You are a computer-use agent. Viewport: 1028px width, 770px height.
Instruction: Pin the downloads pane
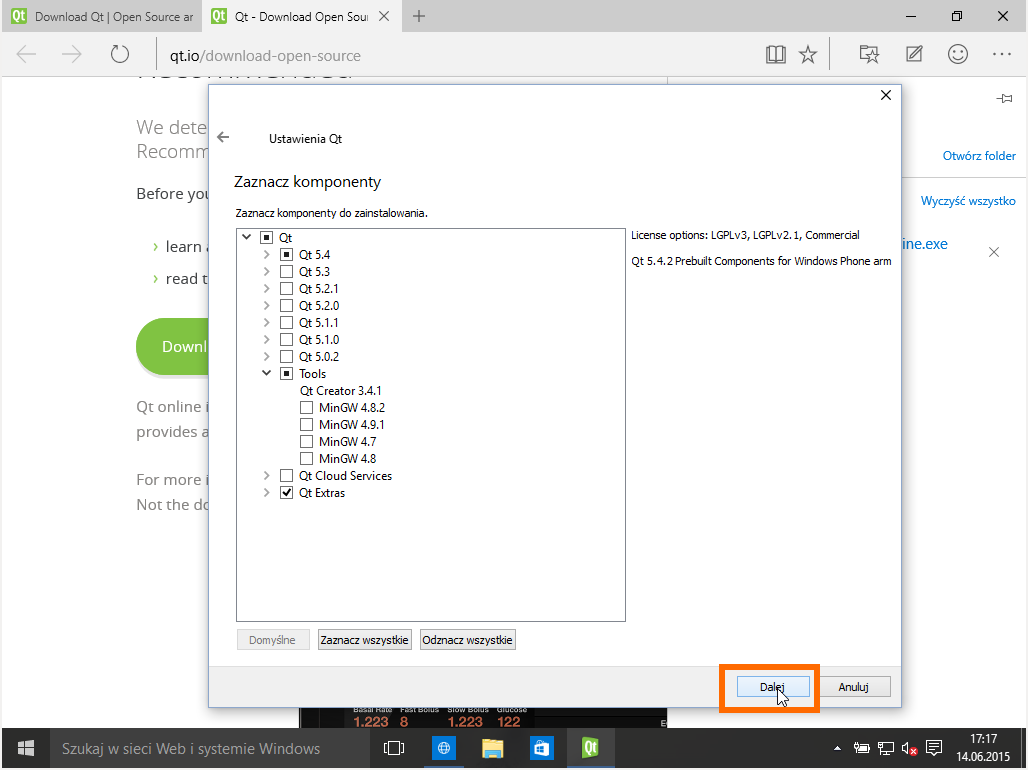1004,98
